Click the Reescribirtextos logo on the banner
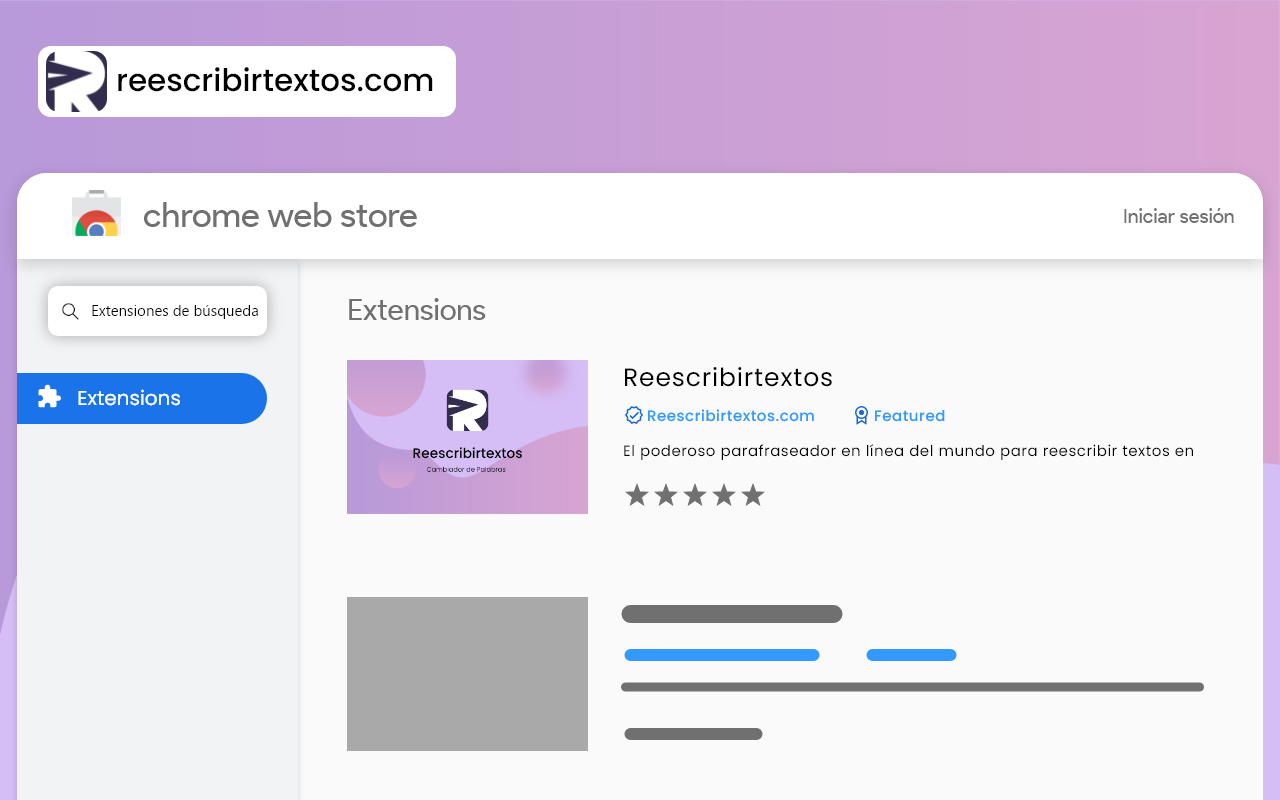 [467, 410]
